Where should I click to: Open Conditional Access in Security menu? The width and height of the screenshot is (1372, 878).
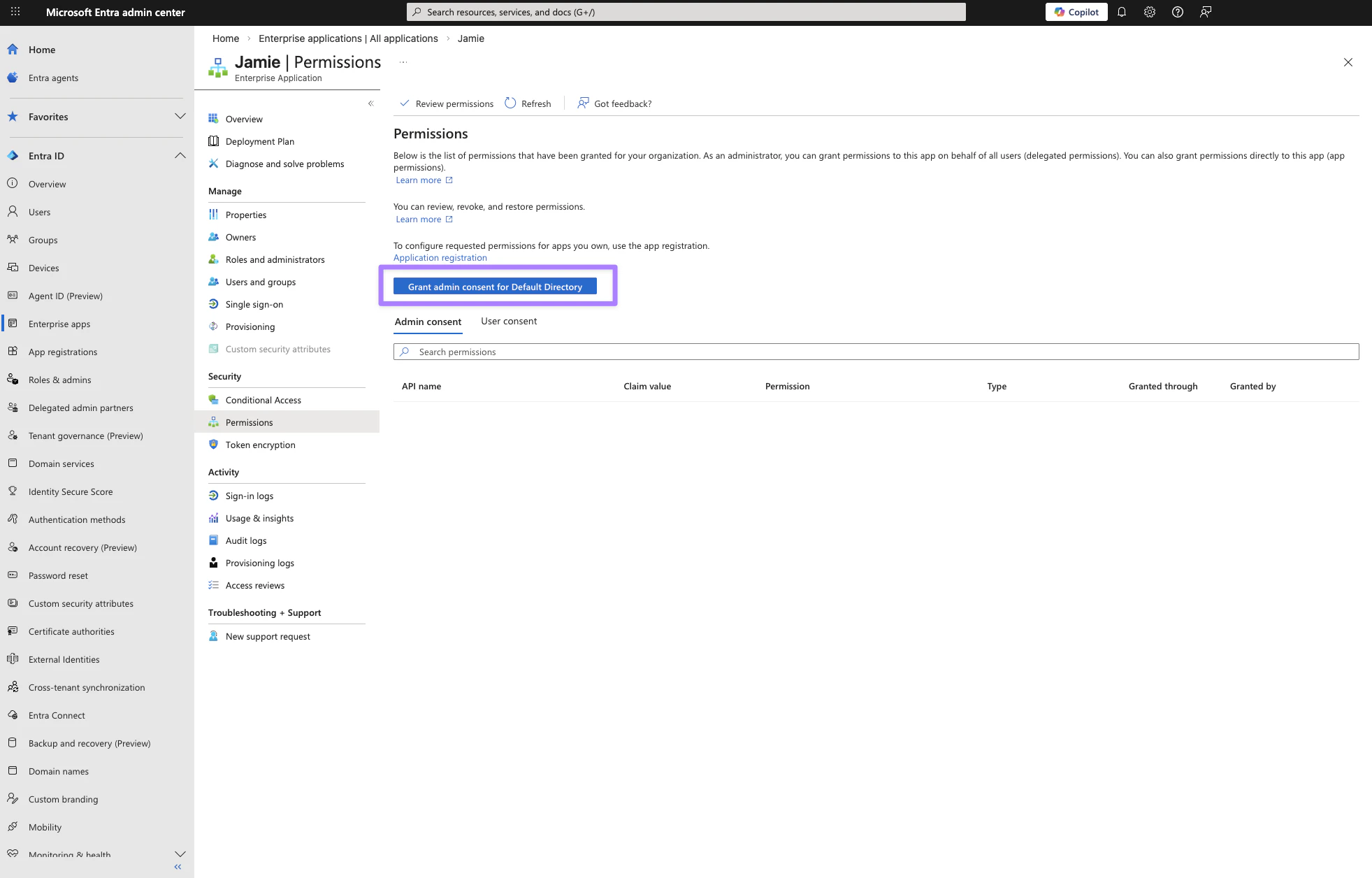(x=263, y=401)
